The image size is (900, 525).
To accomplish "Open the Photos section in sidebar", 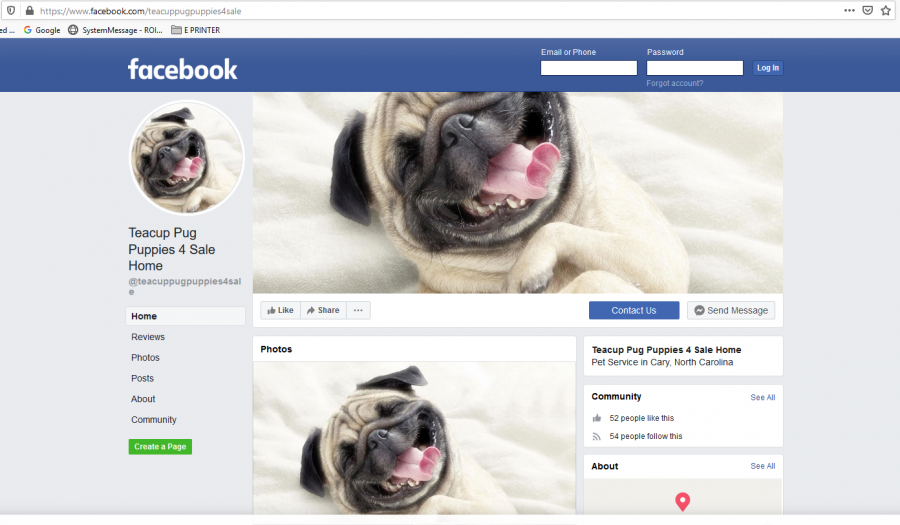I will pos(145,357).
